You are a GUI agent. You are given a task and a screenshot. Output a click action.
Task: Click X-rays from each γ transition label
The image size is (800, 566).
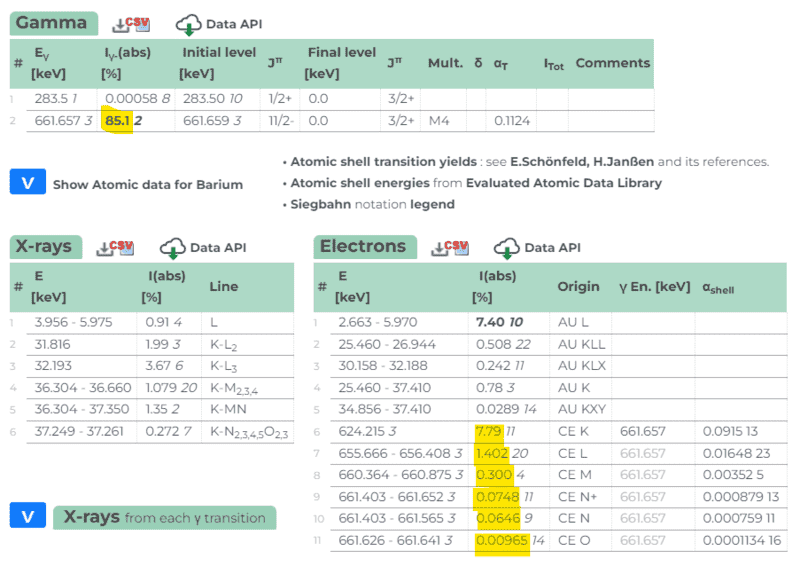click(164, 518)
